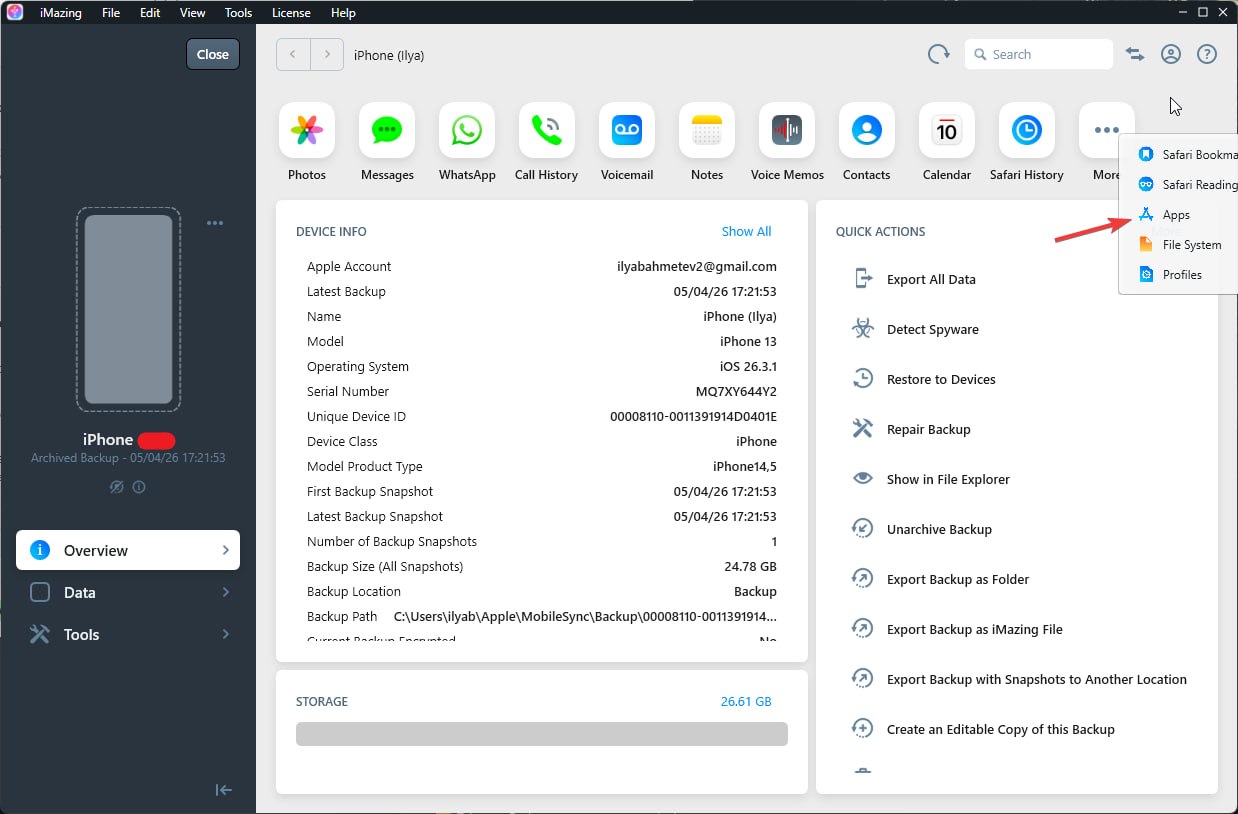
Task: Open the device options ellipsis menu
Action: point(215,223)
